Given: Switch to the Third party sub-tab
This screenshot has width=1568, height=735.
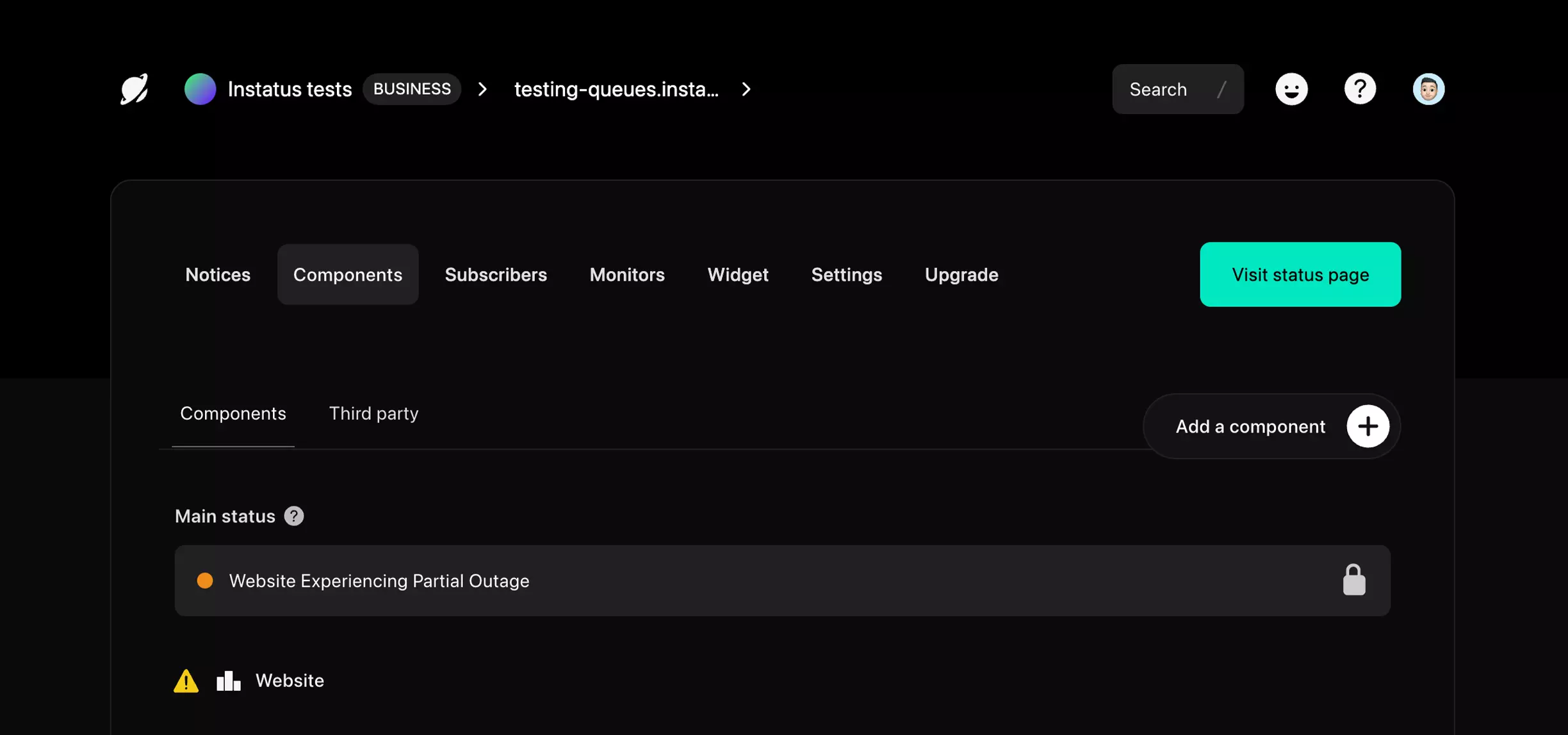Looking at the screenshot, I should click(373, 414).
